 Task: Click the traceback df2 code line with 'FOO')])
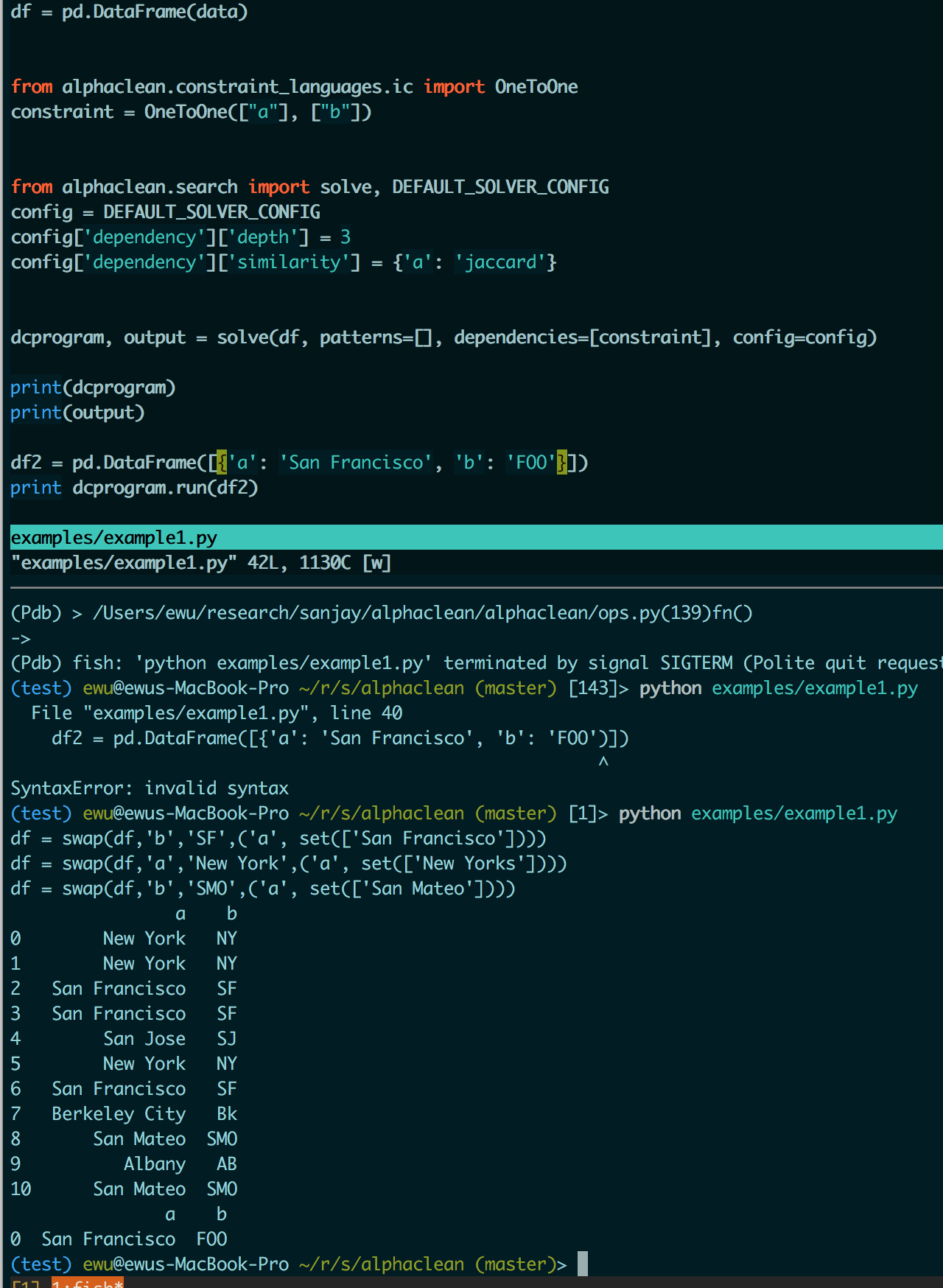tap(340, 738)
